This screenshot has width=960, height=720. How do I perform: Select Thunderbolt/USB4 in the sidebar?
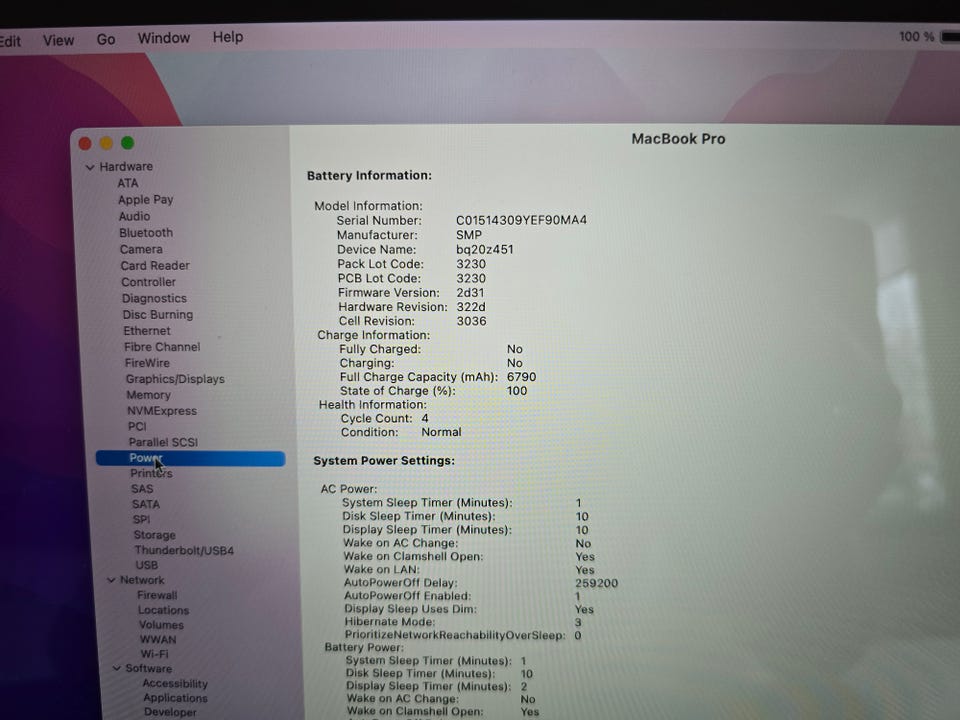click(184, 550)
